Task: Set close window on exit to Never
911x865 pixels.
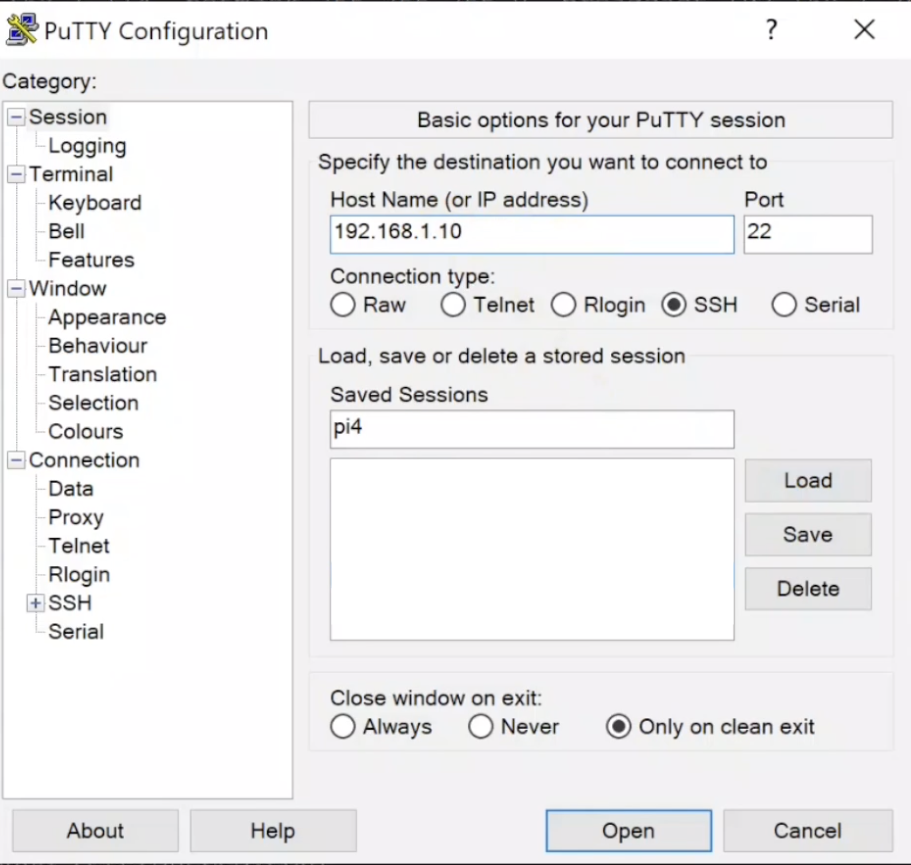Action: (481, 727)
